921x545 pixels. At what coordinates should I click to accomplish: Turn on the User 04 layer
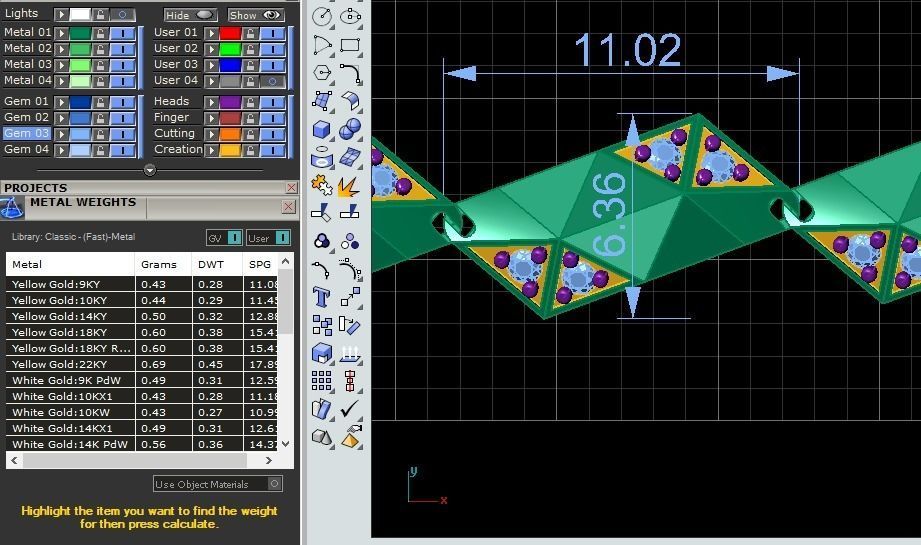click(x=273, y=82)
